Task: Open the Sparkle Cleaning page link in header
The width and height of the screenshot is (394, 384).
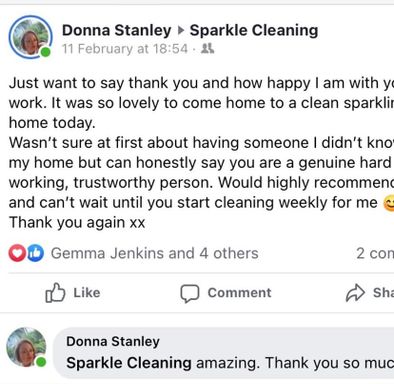Action: click(254, 30)
